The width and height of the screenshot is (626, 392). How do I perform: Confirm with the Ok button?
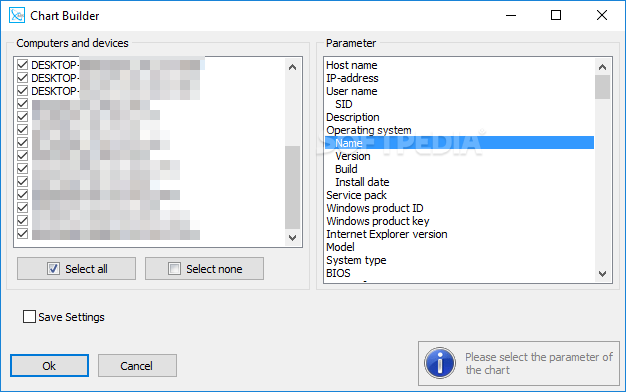[x=50, y=366]
